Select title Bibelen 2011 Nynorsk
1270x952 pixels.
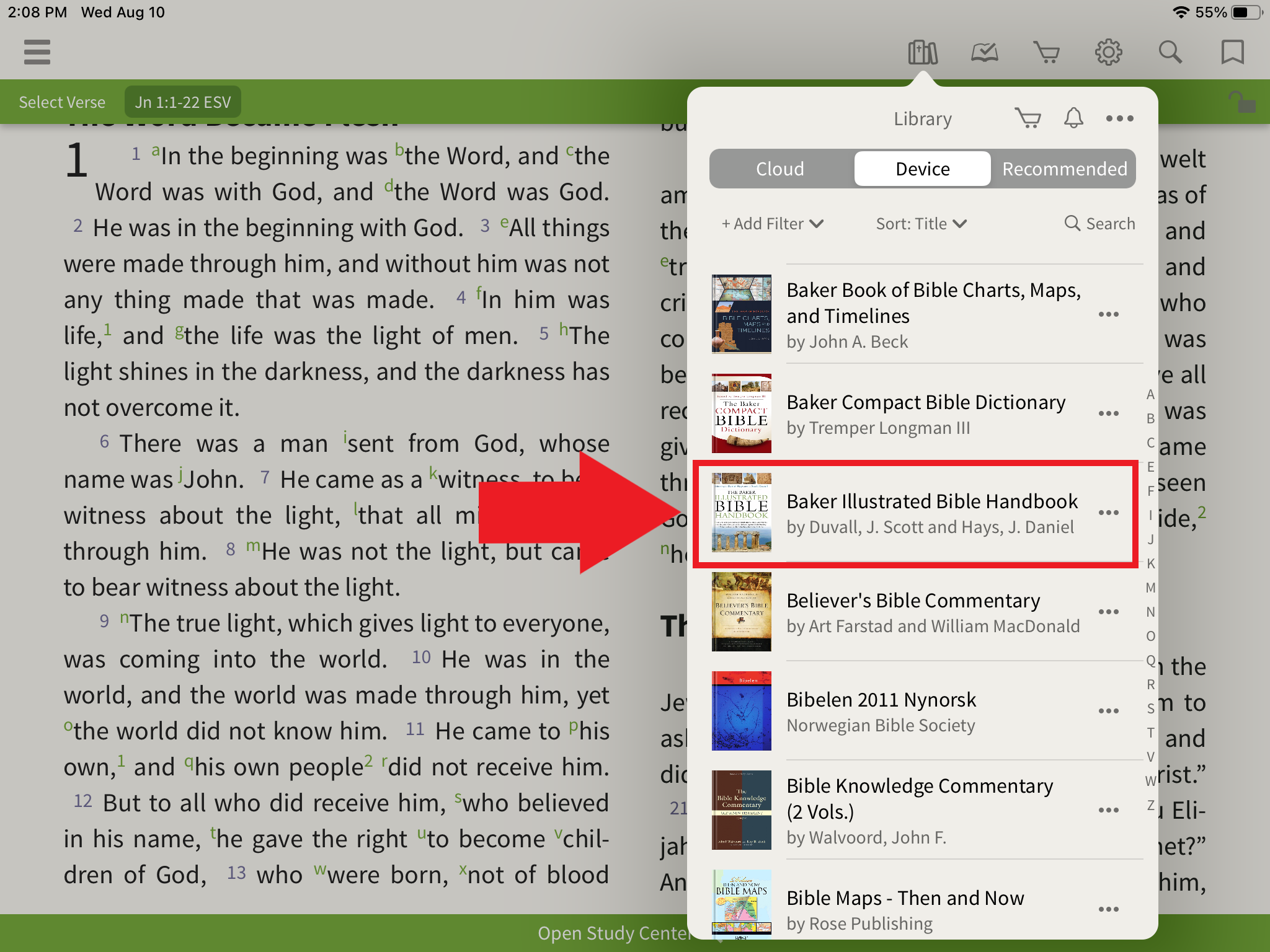(881, 700)
